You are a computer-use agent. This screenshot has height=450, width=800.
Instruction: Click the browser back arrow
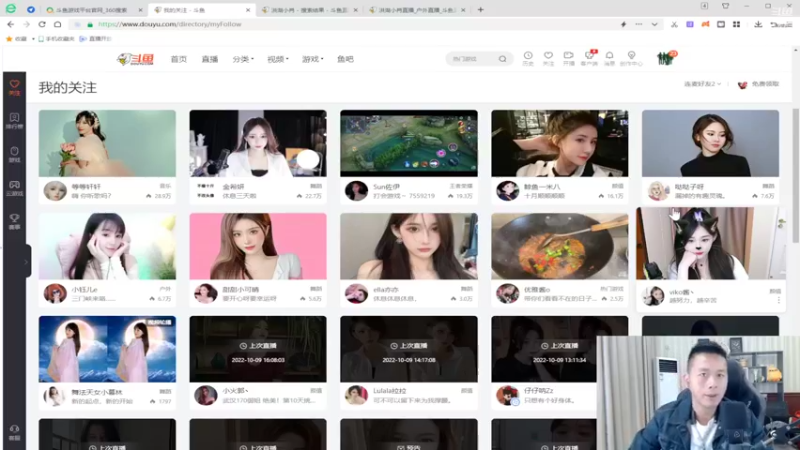coord(11,24)
